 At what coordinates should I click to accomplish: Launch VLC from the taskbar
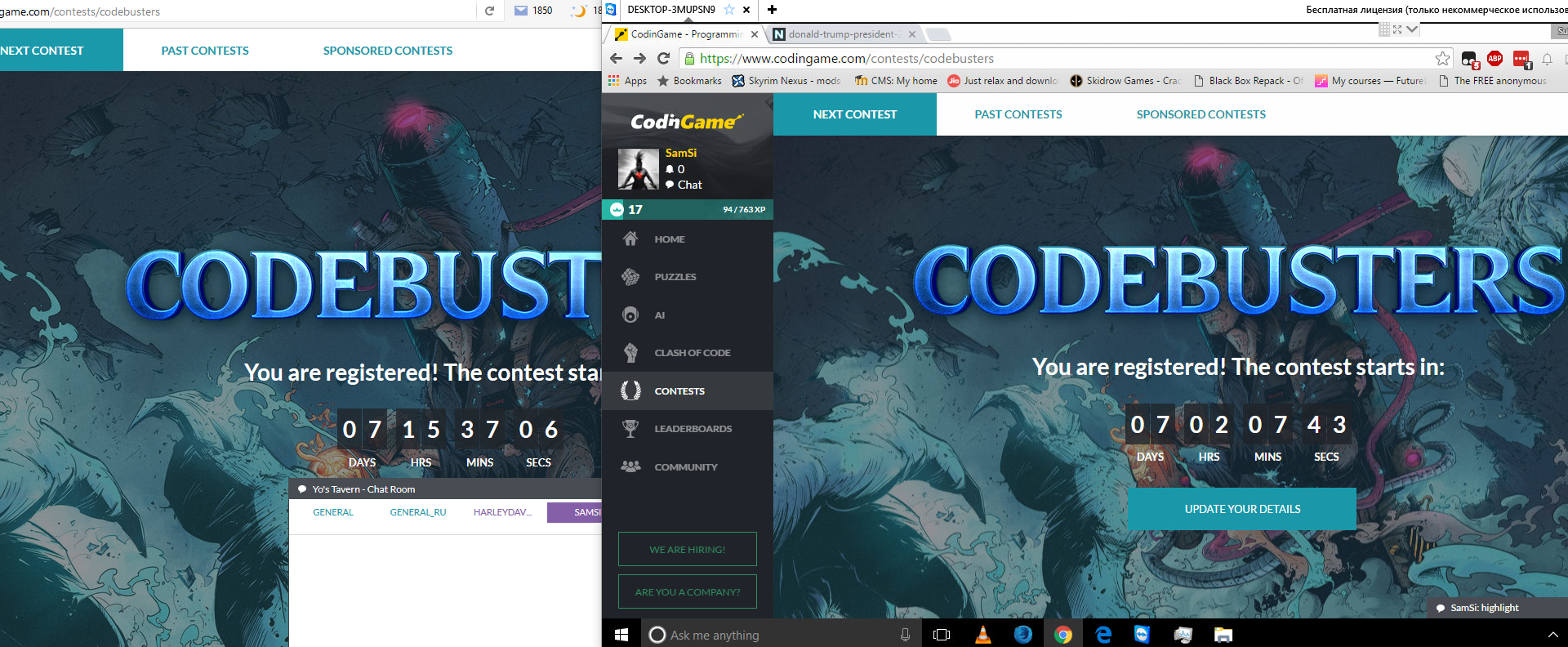[x=983, y=635]
